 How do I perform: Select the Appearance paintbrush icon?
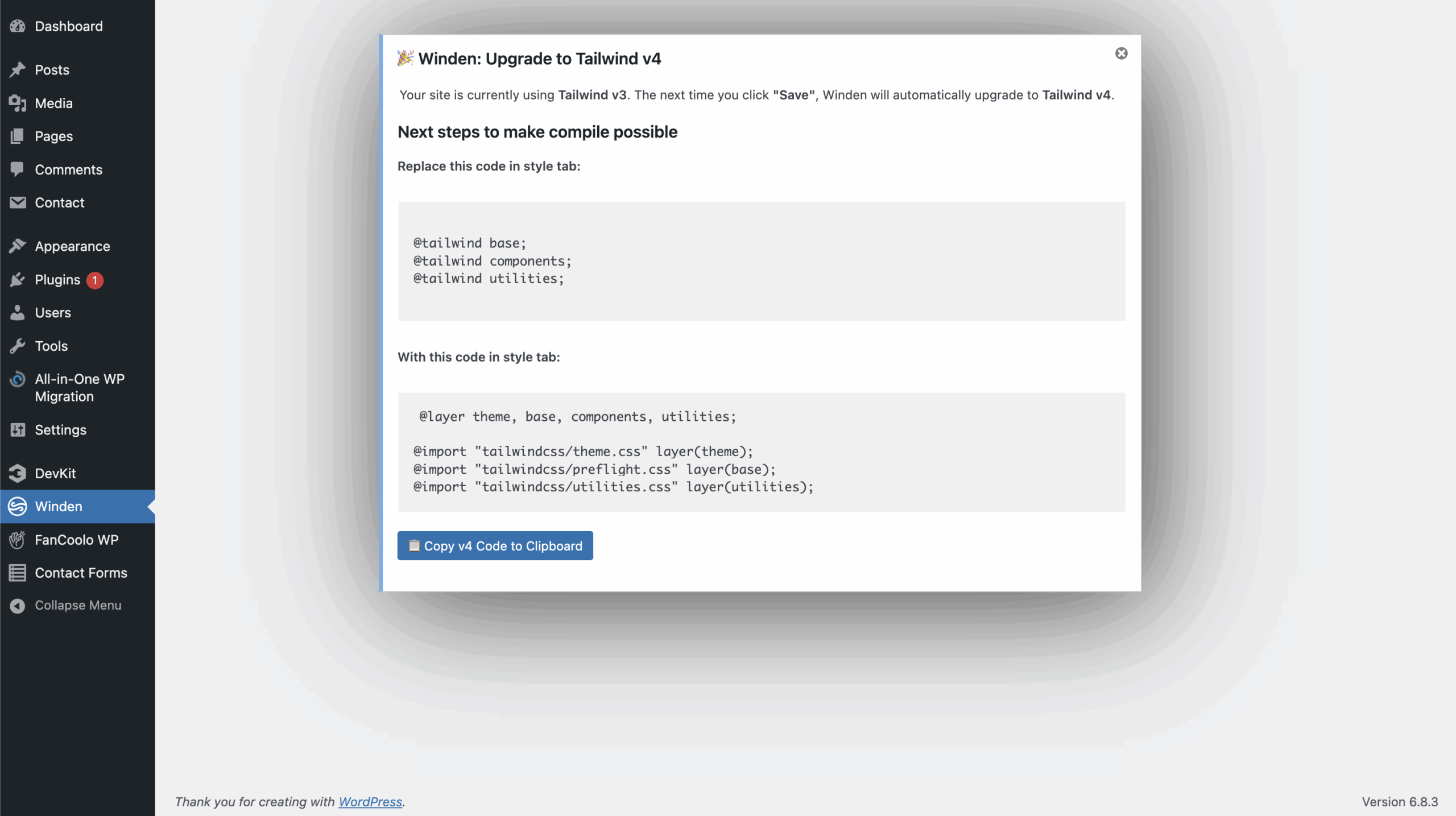(x=18, y=246)
